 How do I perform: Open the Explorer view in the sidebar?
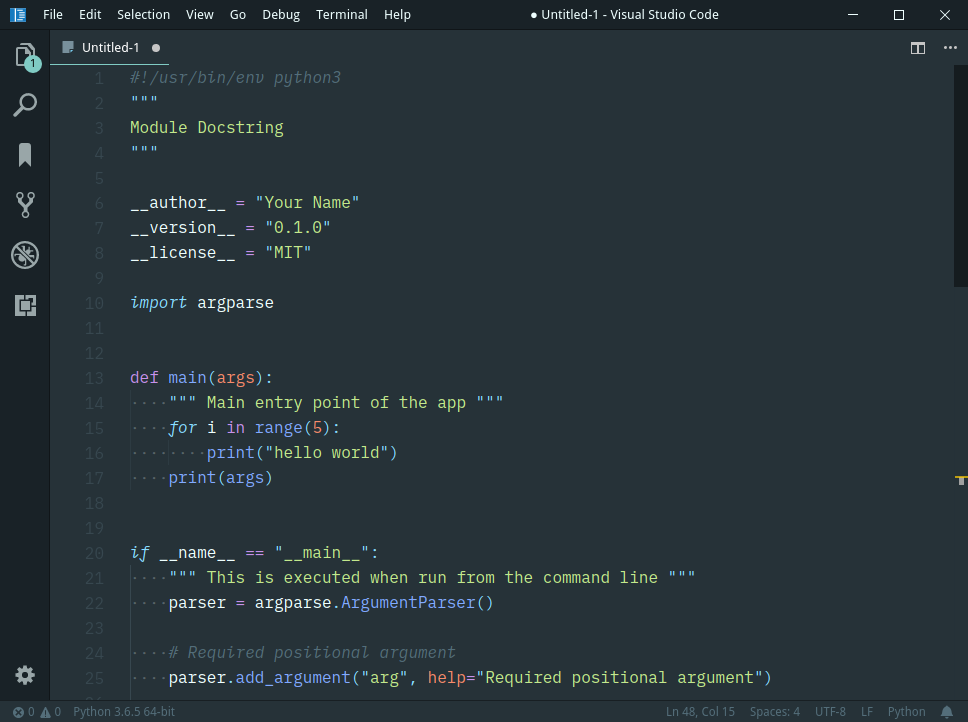(25, 55)
